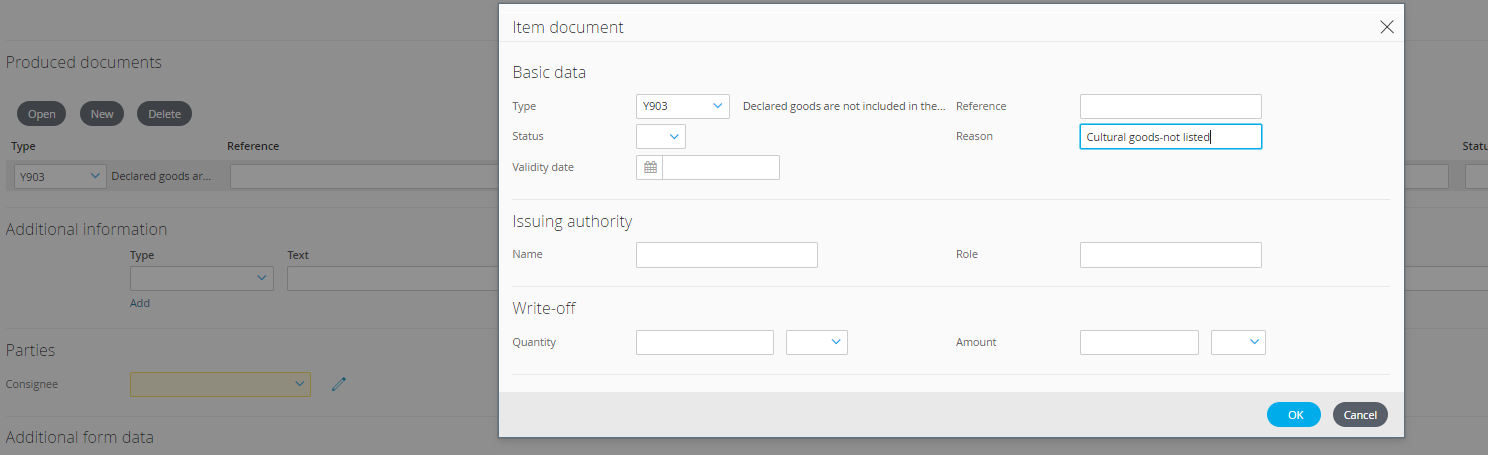1488x455 pixels.
Task: Click the Reference input field in dialog
Action: pyautogui.click(x=1170, y=107)
